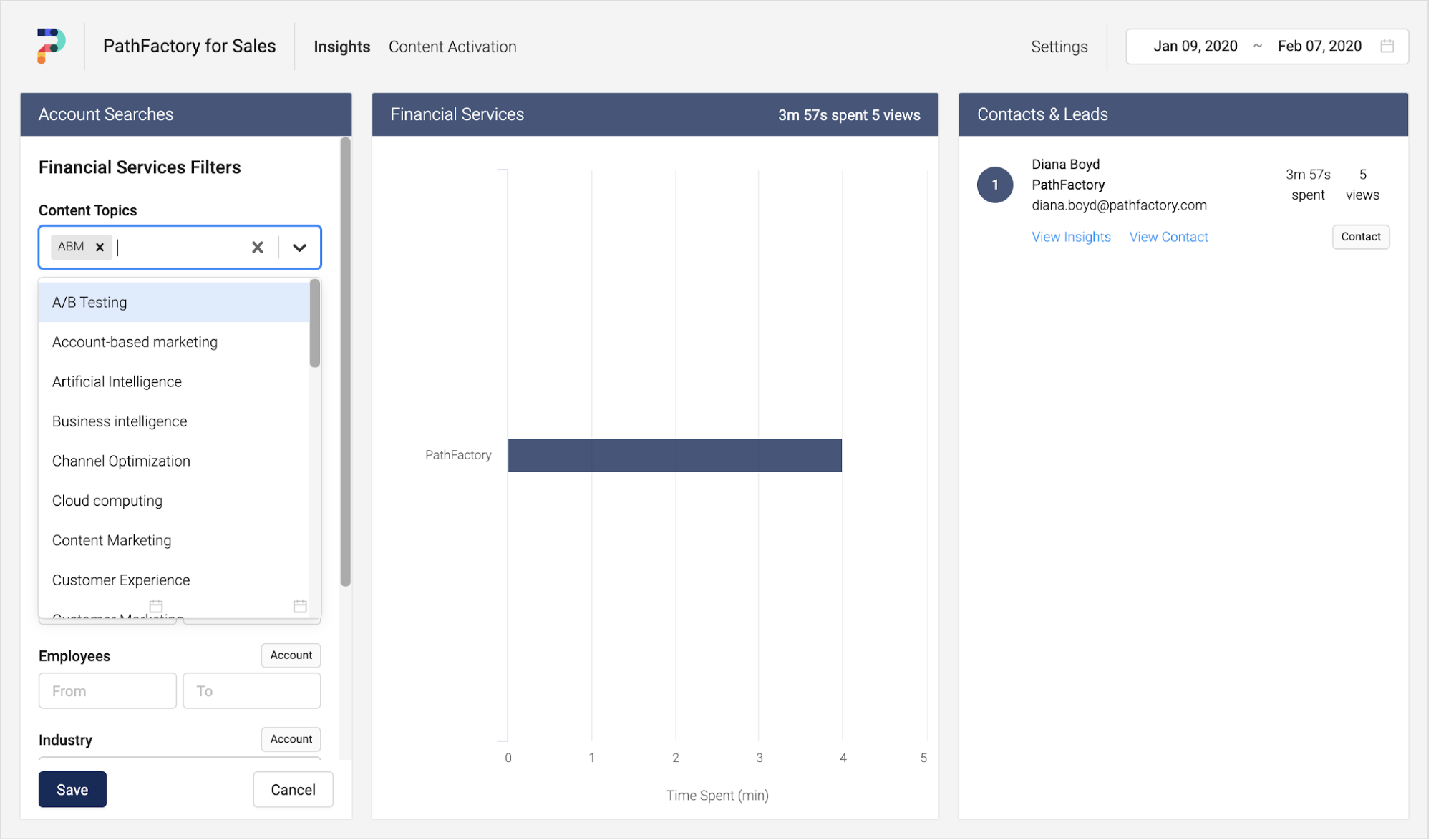Enter value in Employees From field
Screen dimensions: 1431x840
point(107,691)
